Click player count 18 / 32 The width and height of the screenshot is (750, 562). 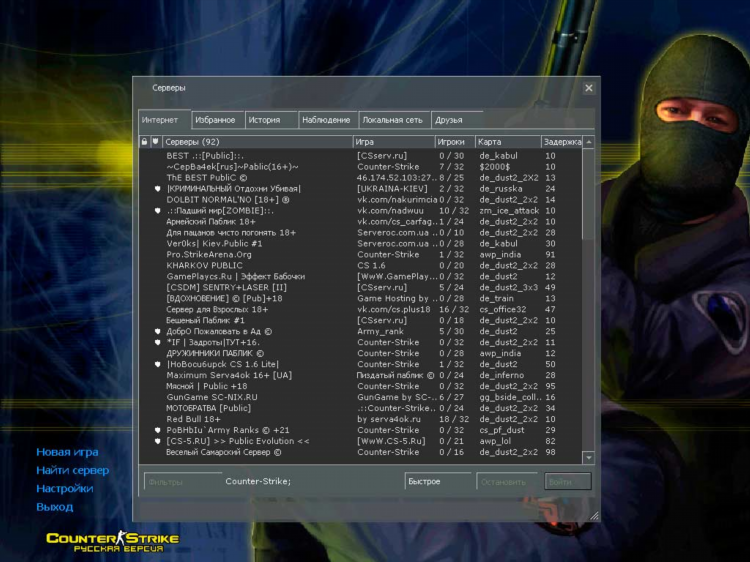(x=454, y=420)
